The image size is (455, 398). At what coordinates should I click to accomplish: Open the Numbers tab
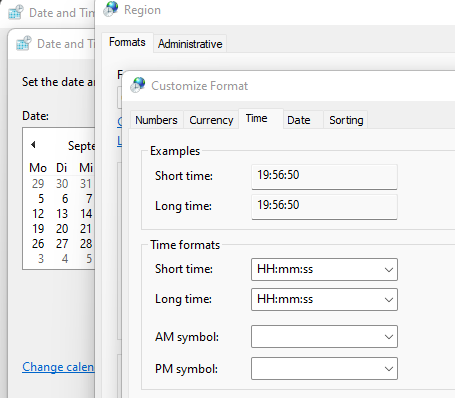[156, 120]
